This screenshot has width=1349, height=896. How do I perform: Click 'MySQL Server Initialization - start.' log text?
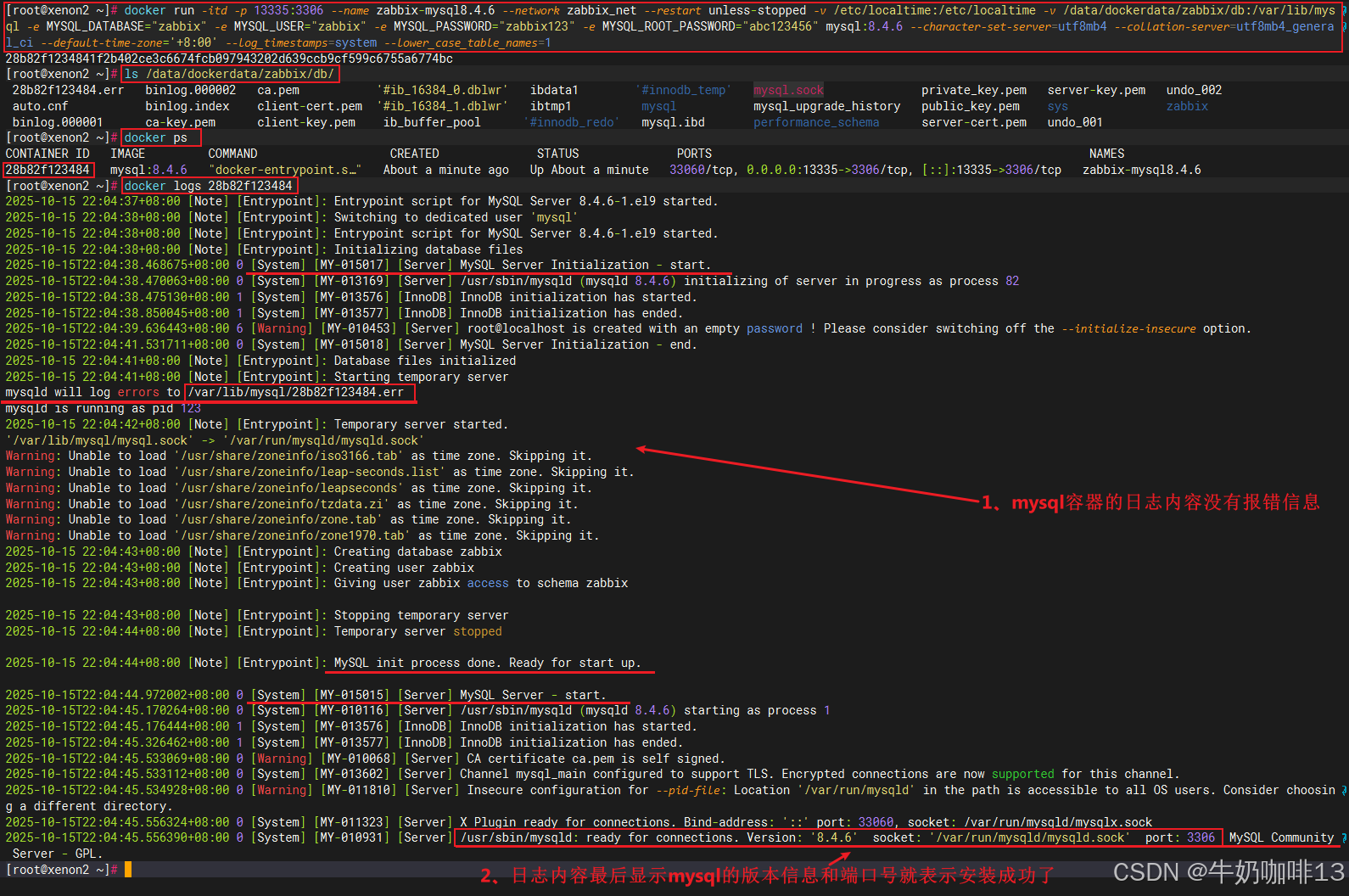[585, 265]
